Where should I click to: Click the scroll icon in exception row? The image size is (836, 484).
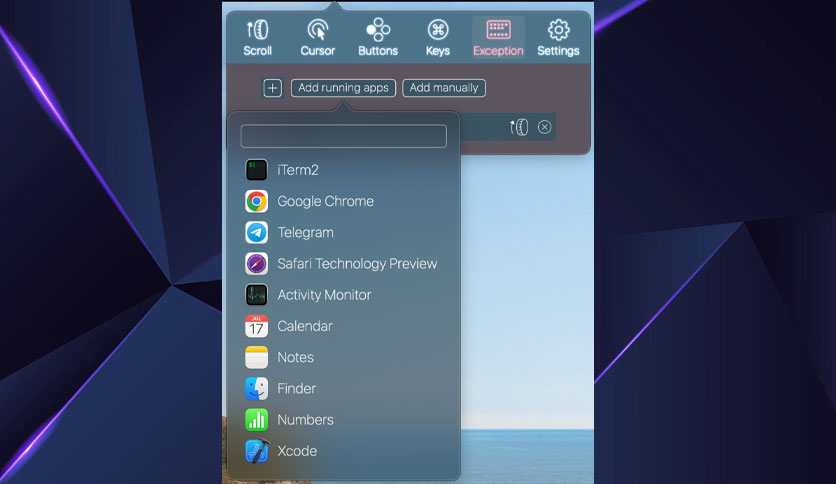pyautogui.click(x=519, y=127)
